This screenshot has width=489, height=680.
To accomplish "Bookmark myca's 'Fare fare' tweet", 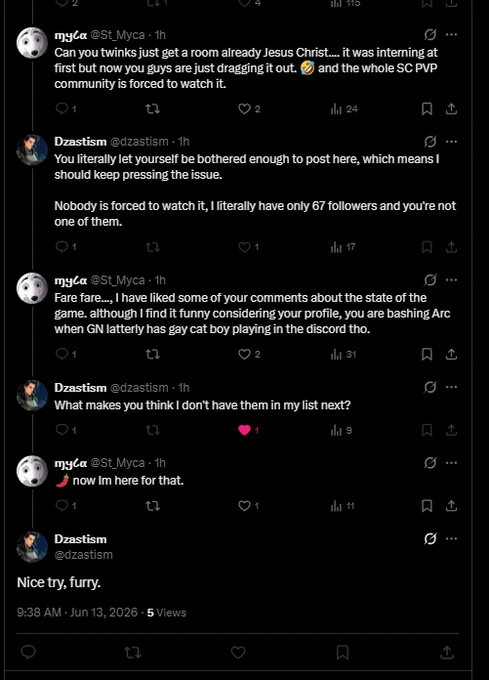I will [427, 354].
